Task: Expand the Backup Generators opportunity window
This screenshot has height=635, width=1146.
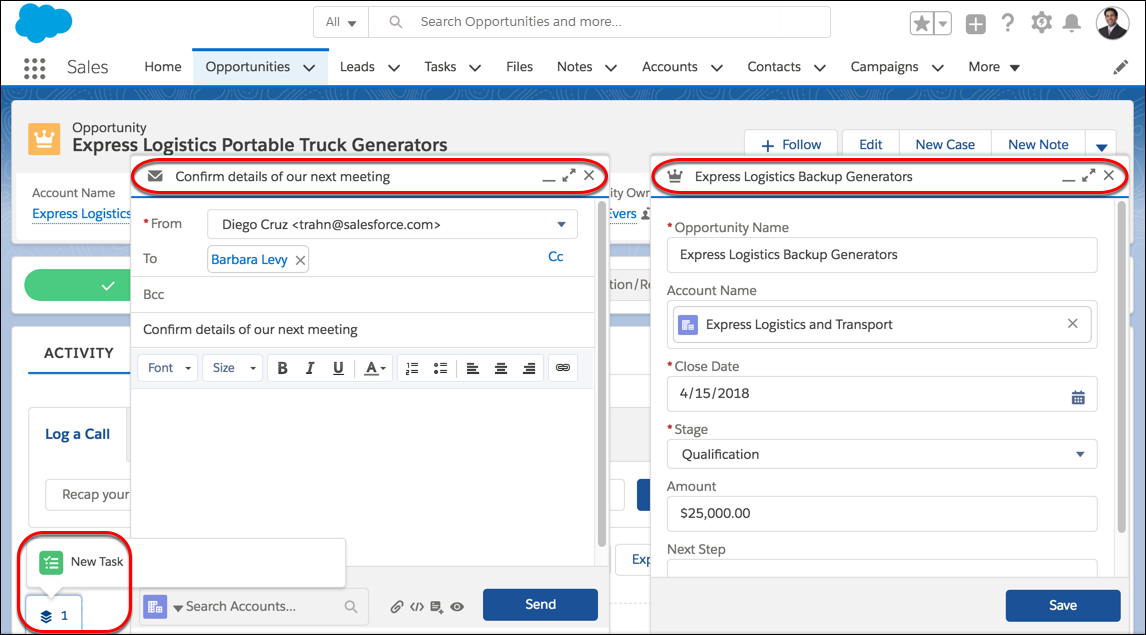Action: point(1088,175)
